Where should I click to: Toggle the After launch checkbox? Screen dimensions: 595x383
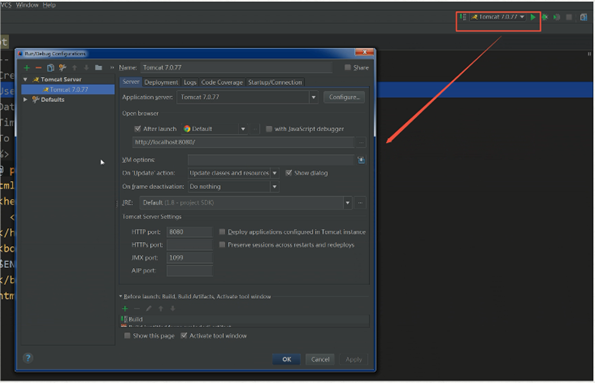tap(137, 129)
